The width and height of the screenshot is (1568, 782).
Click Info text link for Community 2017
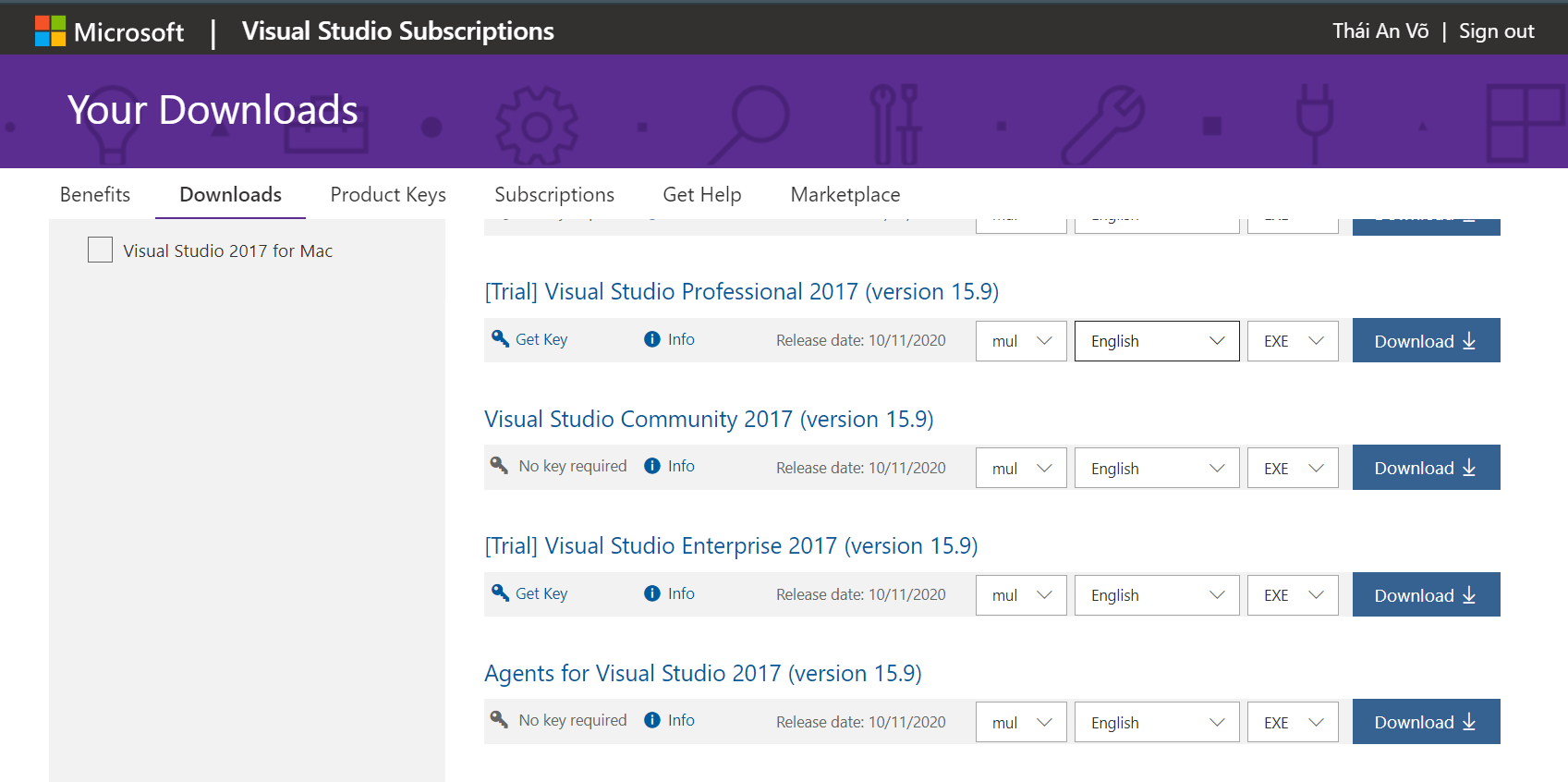coord(681,466)
